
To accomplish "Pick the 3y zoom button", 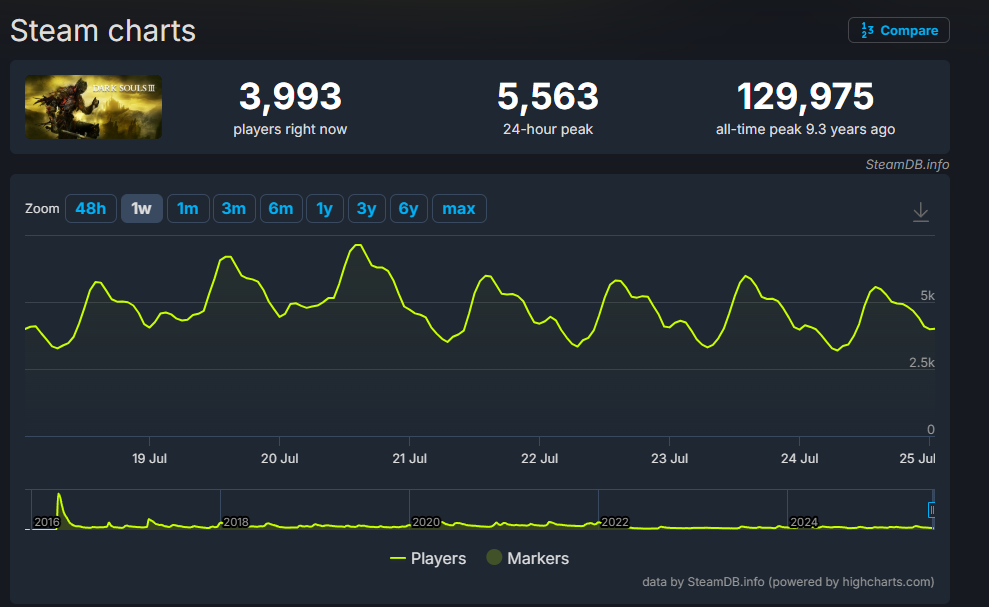I will click(x=366, y=208).
